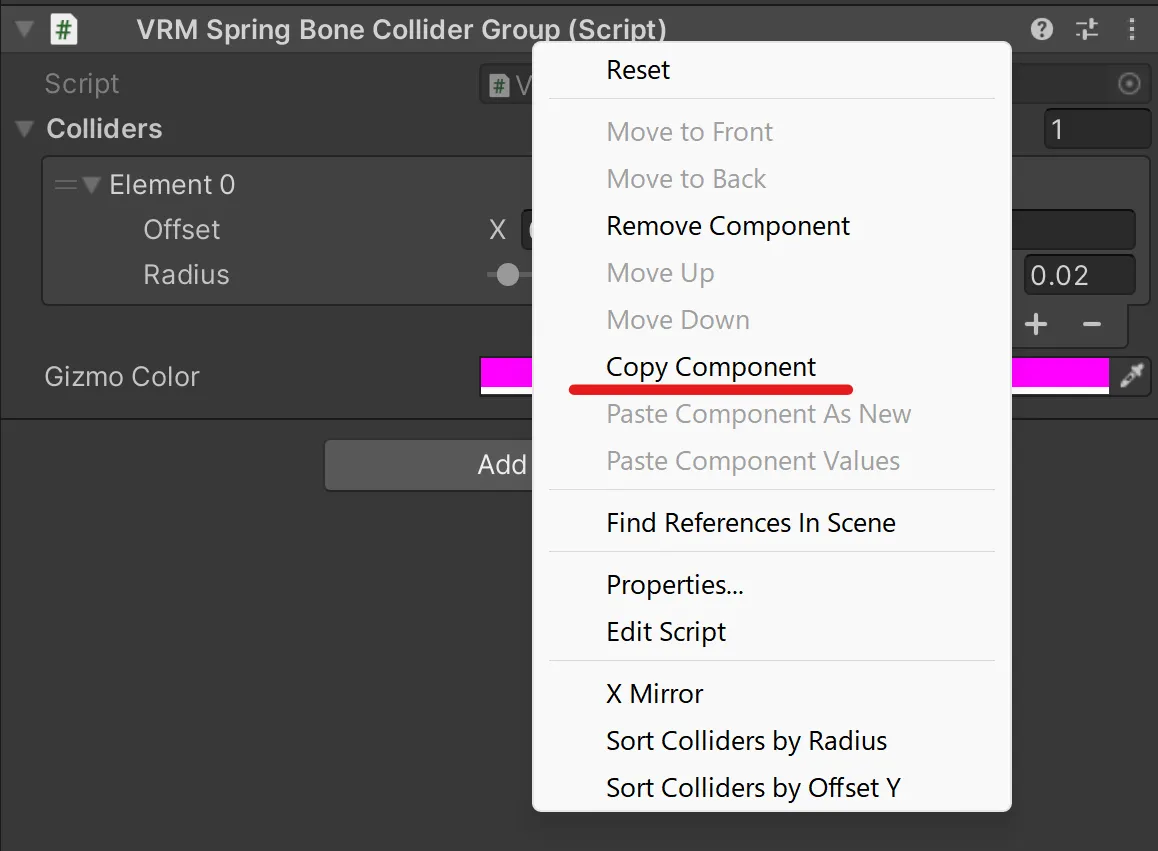Click the component presets sliders icon

(x=1086, y=30)
